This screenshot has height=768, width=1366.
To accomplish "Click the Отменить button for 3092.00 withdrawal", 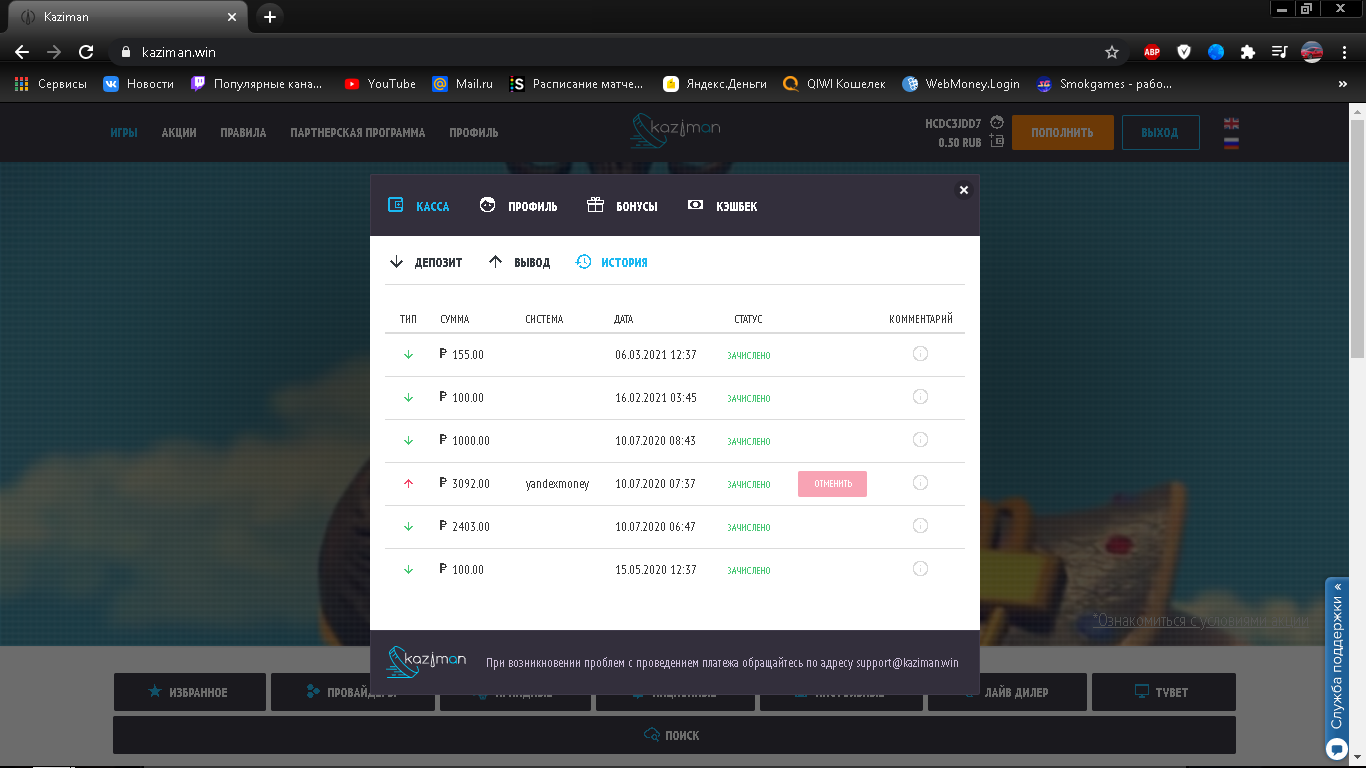I will click(x=832, y=484).
